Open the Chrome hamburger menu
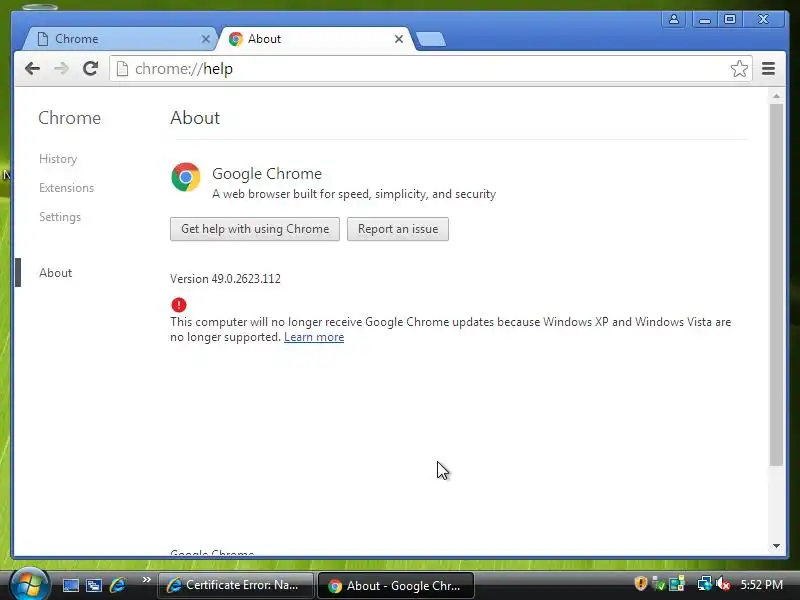Viewport: 800px width, 600px height. pos(768,68)
